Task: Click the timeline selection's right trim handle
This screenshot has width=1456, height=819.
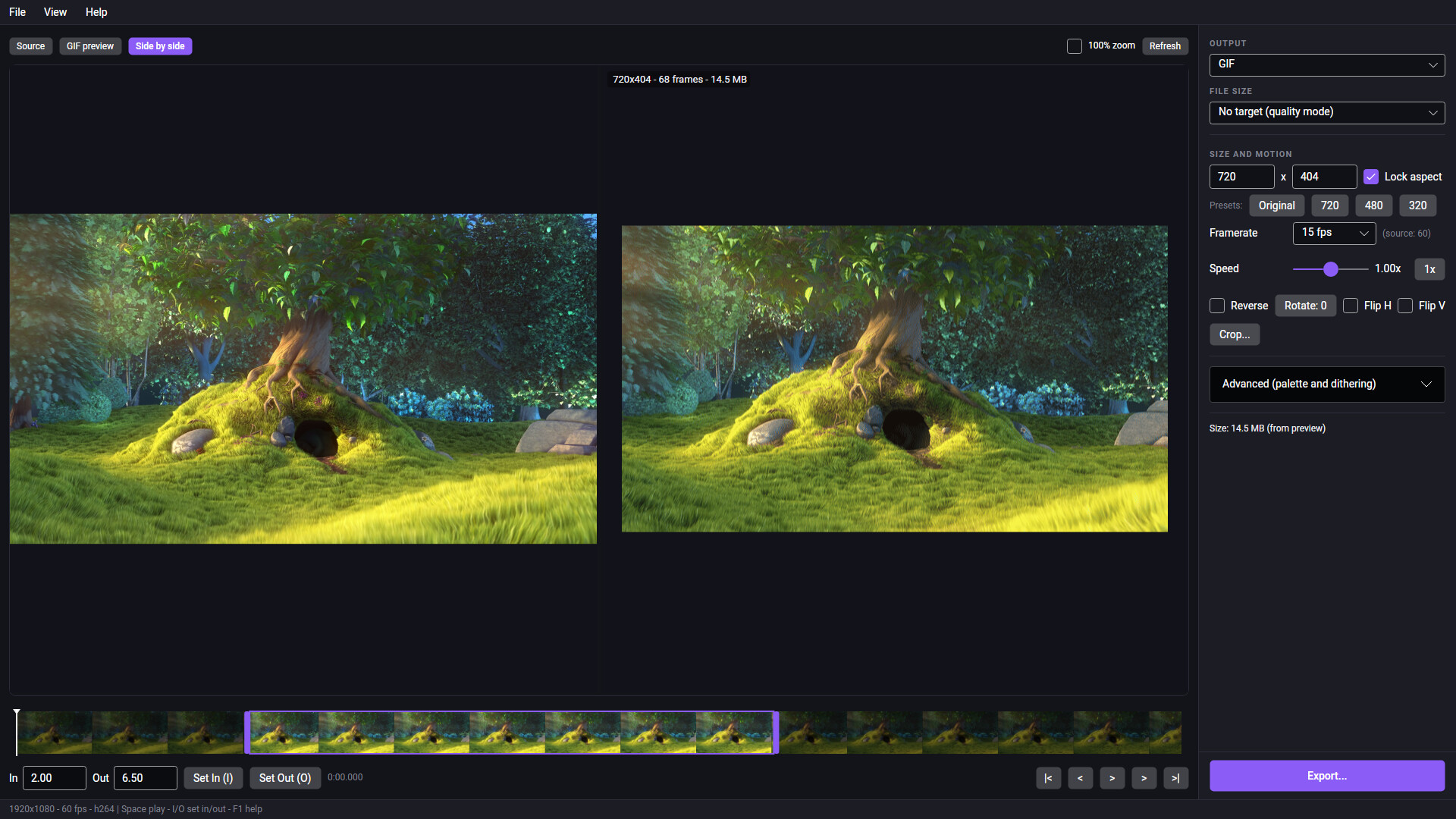Action: pyautogui.click(x=775, y=733)
